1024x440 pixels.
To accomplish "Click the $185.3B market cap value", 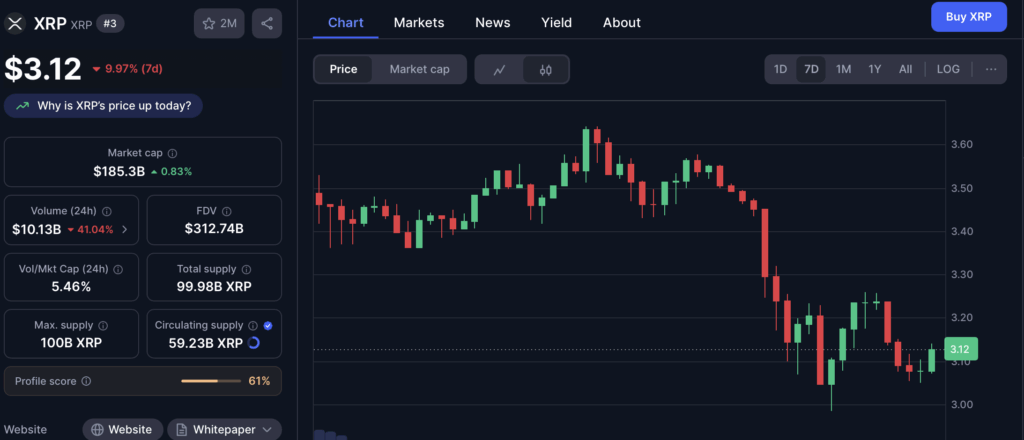I will coord(119,172).
